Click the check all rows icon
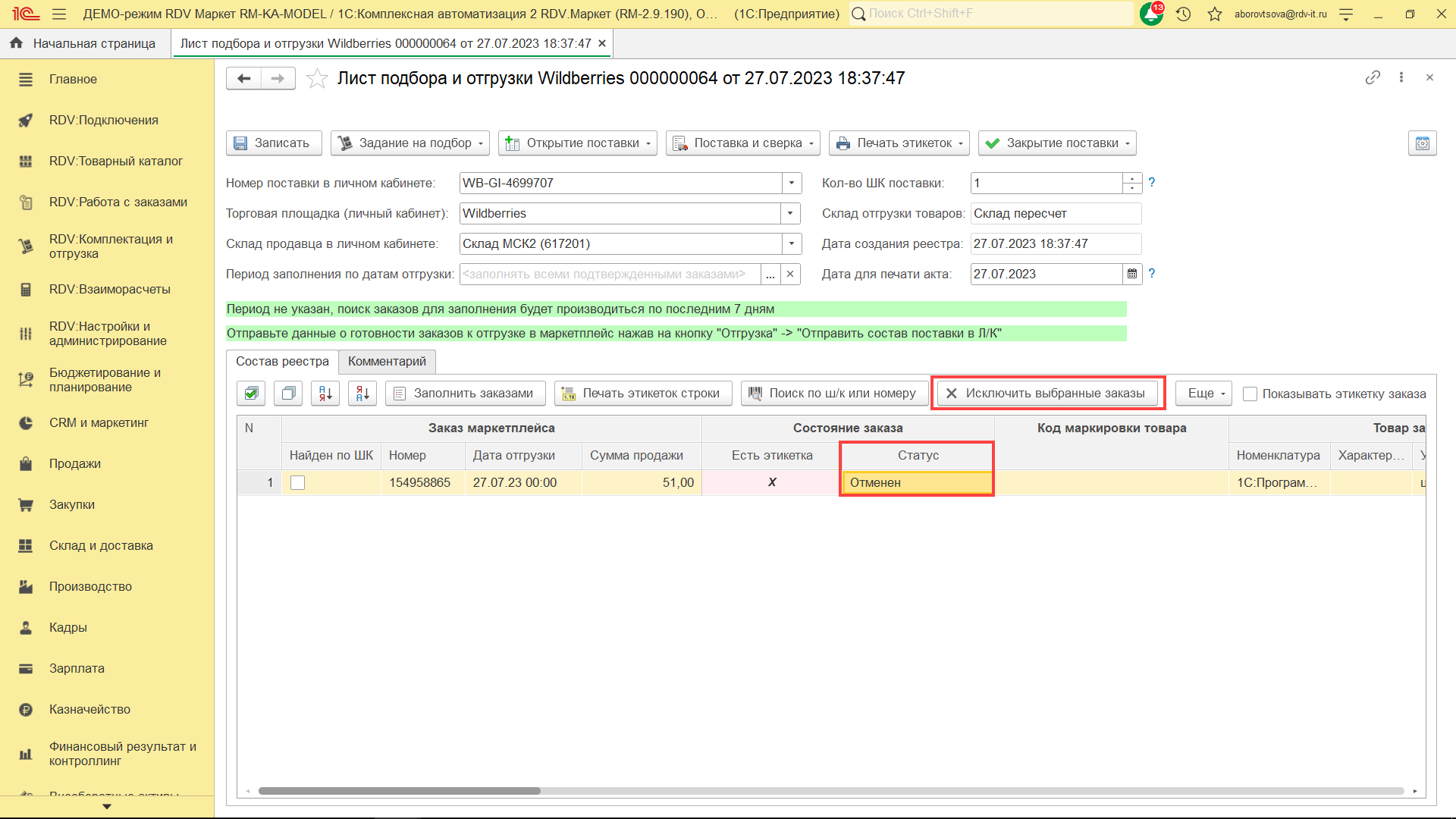This screenshot has height=819, width=1456. tap(251, 393)
